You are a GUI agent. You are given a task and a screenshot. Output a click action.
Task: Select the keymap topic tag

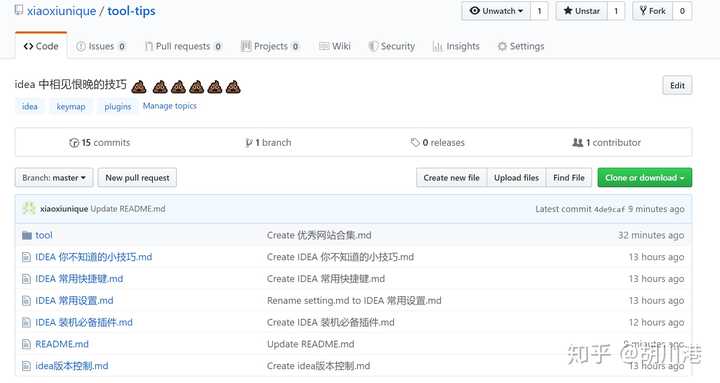(71, 107)
